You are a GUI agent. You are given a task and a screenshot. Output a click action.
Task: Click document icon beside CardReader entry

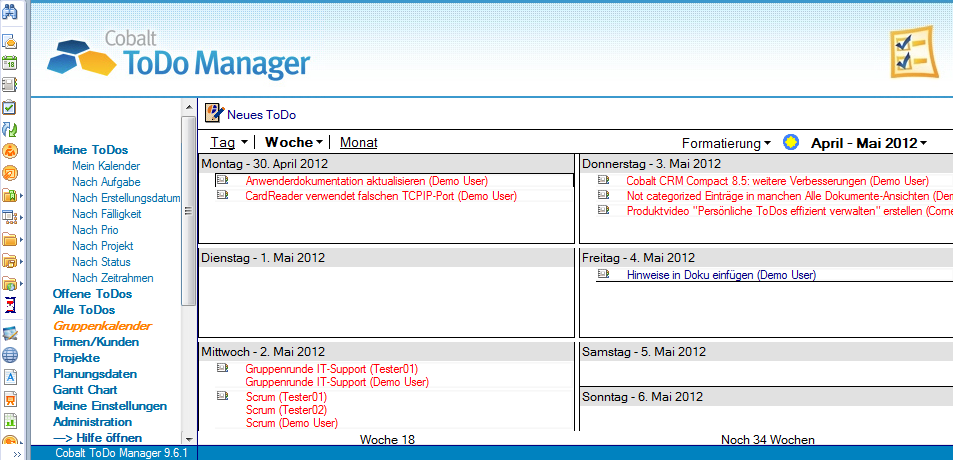[x=222, y=195]
